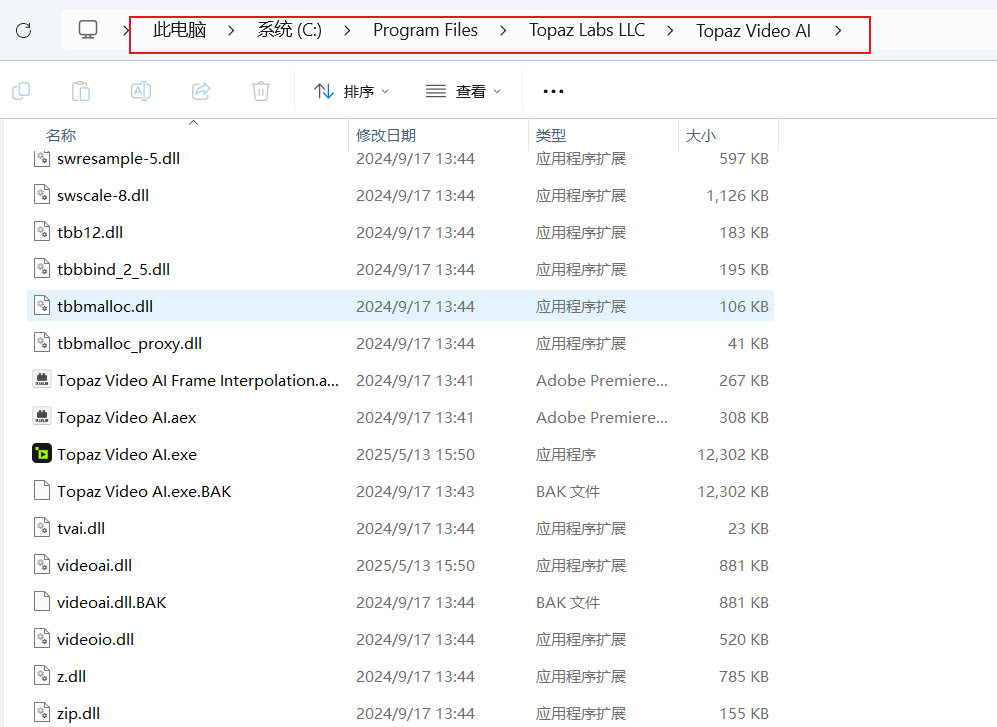Click the videoio.dll file icon
The image size is (997, 727).
pos(42,639)
